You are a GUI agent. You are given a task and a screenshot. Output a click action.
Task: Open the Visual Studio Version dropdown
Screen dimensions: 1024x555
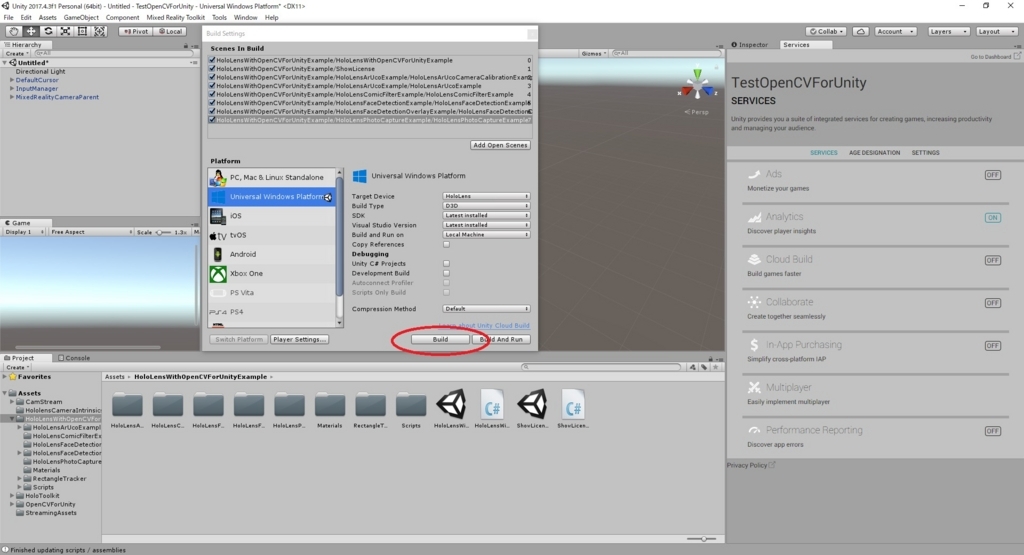(487, 225)
